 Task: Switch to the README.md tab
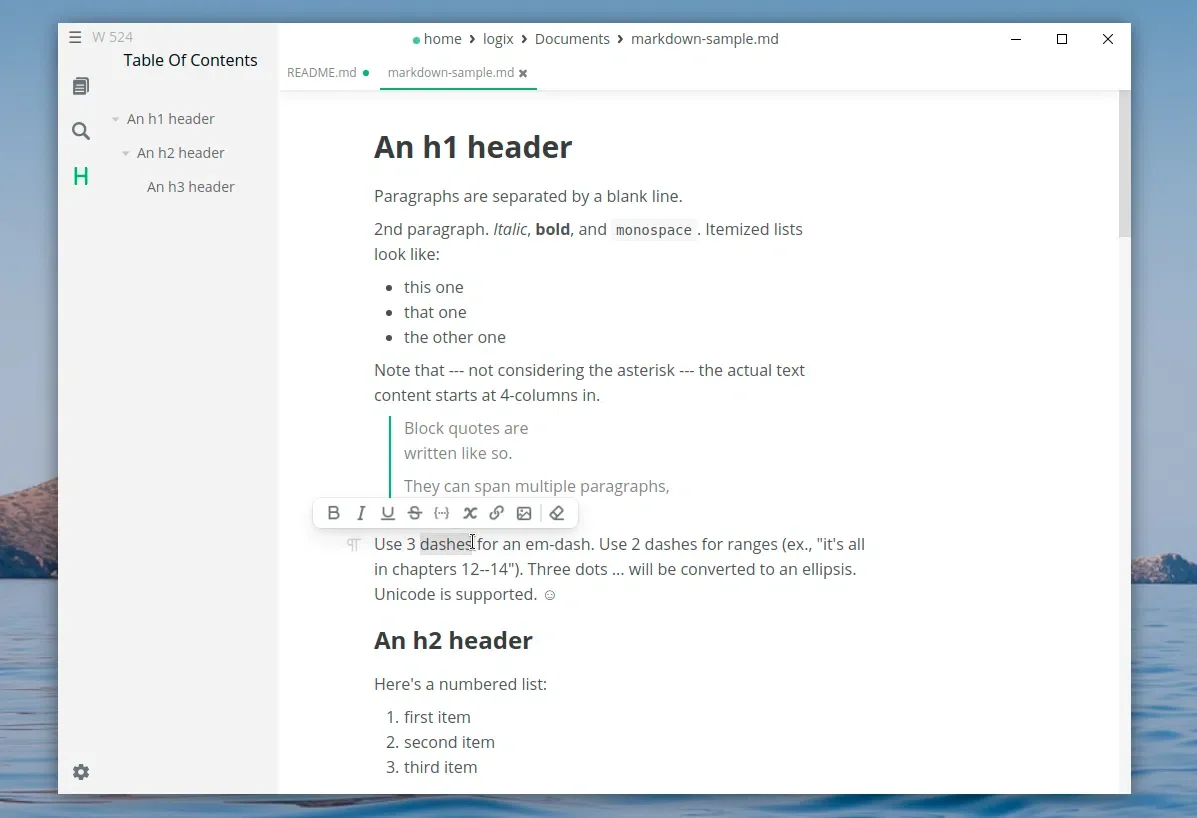point(321,72)
